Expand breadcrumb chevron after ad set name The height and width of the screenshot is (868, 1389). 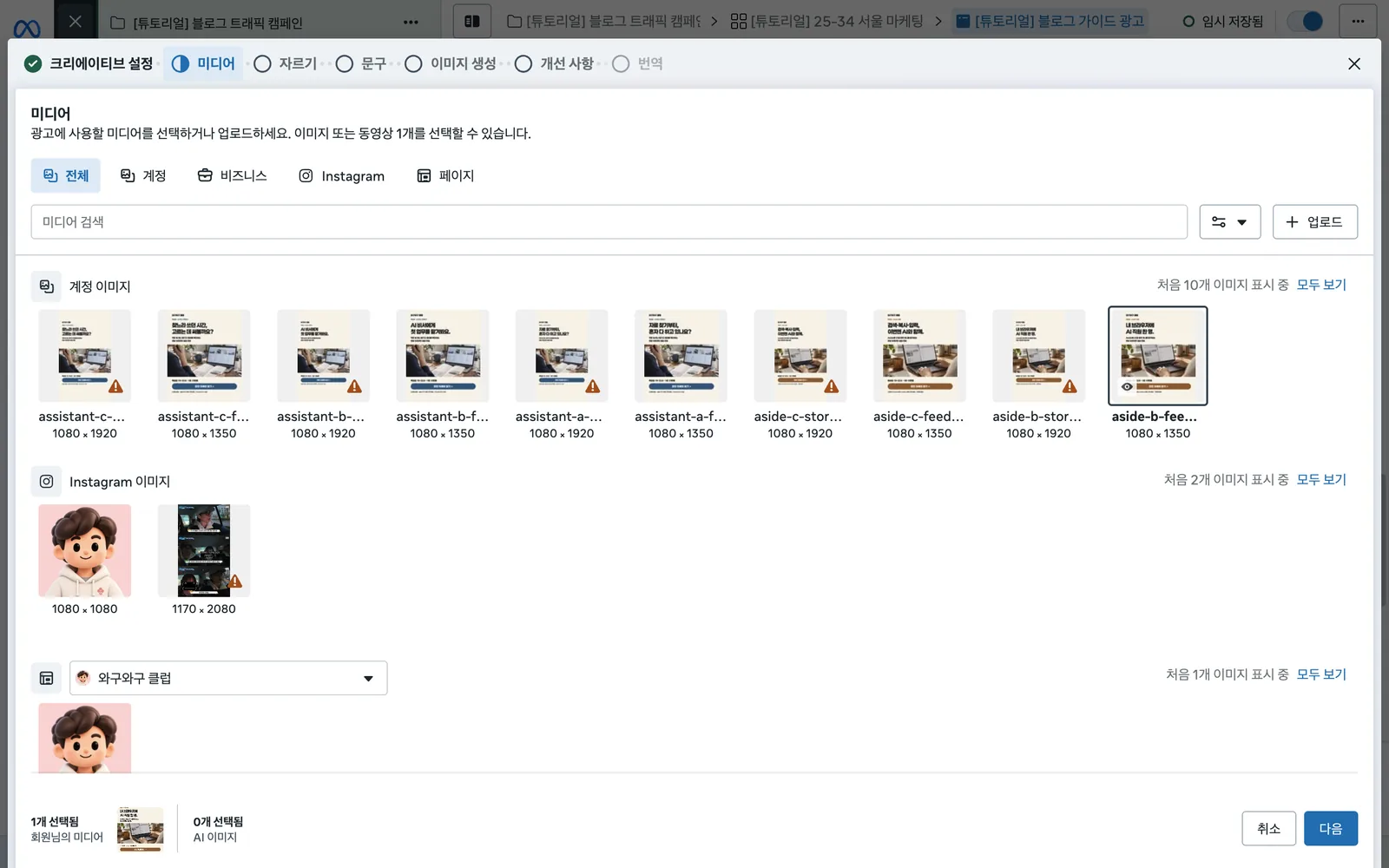pos(938,21)
